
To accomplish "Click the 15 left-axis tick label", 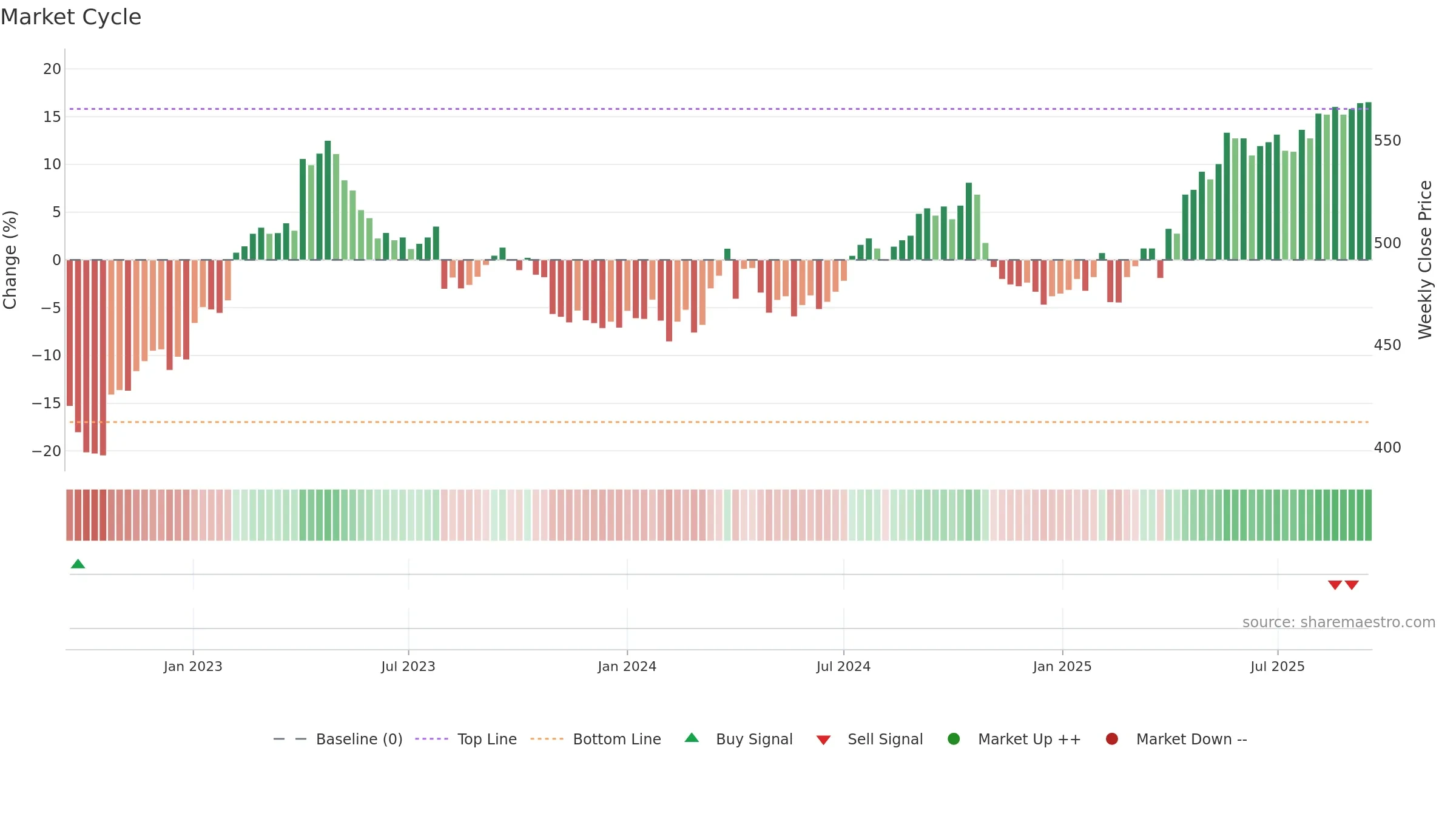I will click(x=52, y=116).
